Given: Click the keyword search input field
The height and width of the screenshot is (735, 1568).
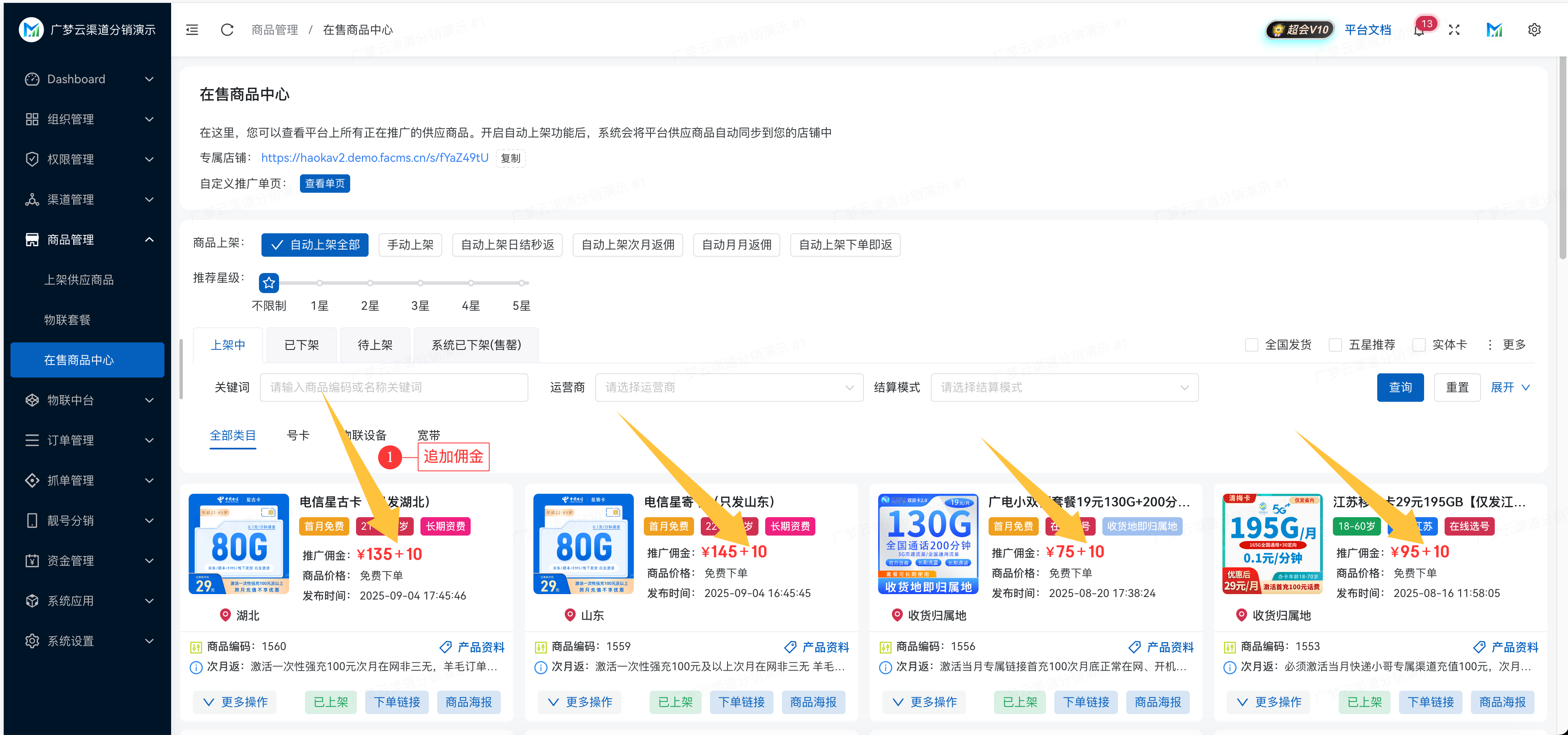Looking at the screenshot, I should [393, 387].
